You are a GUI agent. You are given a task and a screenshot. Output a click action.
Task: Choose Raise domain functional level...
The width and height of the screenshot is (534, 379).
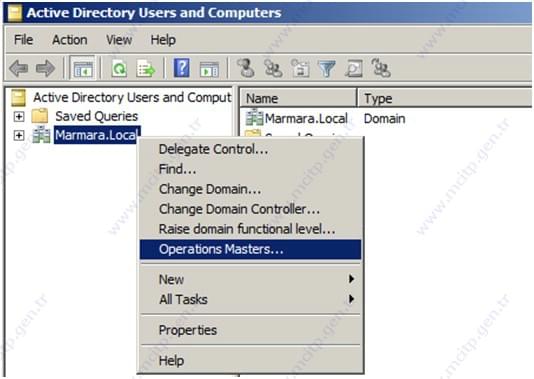tap(251, 229)
